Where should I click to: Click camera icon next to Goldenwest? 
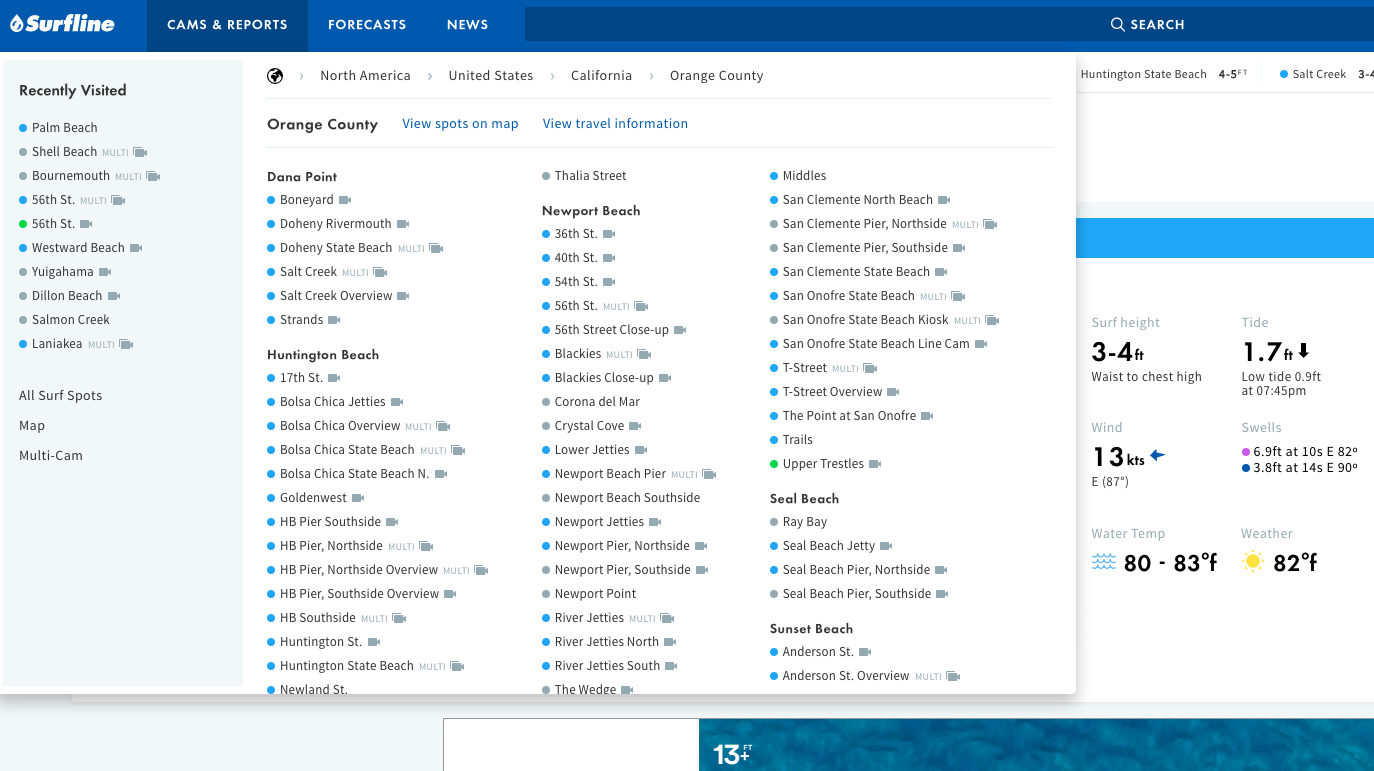coord(358,498)
